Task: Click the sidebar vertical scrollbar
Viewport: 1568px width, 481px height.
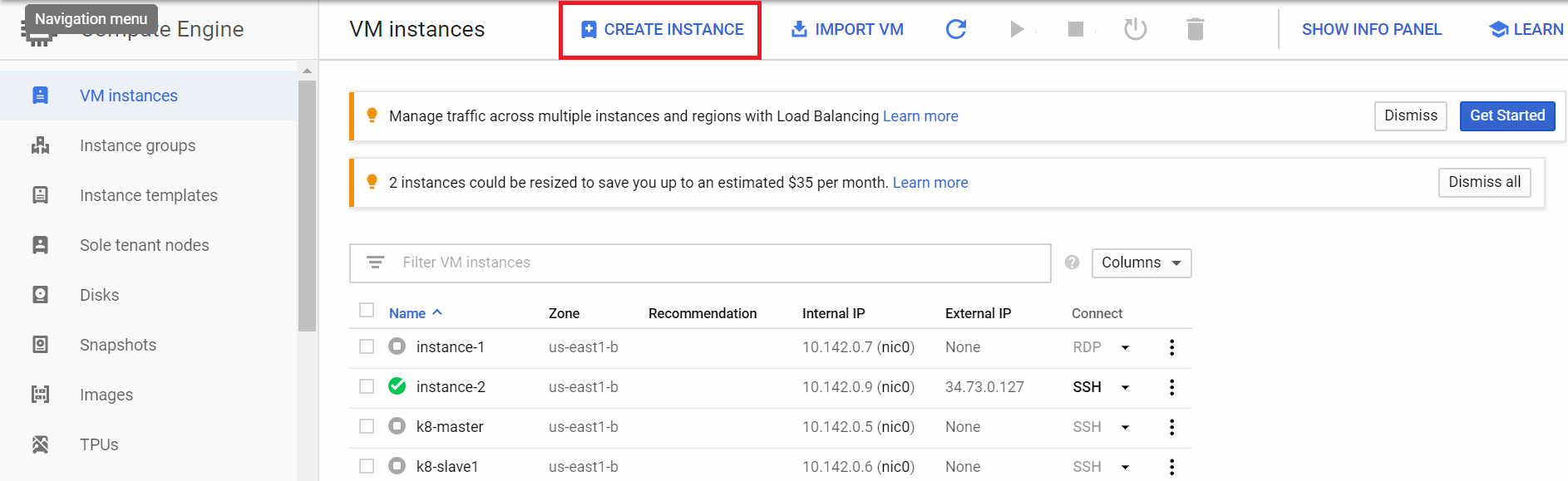Action: (307, 208)
